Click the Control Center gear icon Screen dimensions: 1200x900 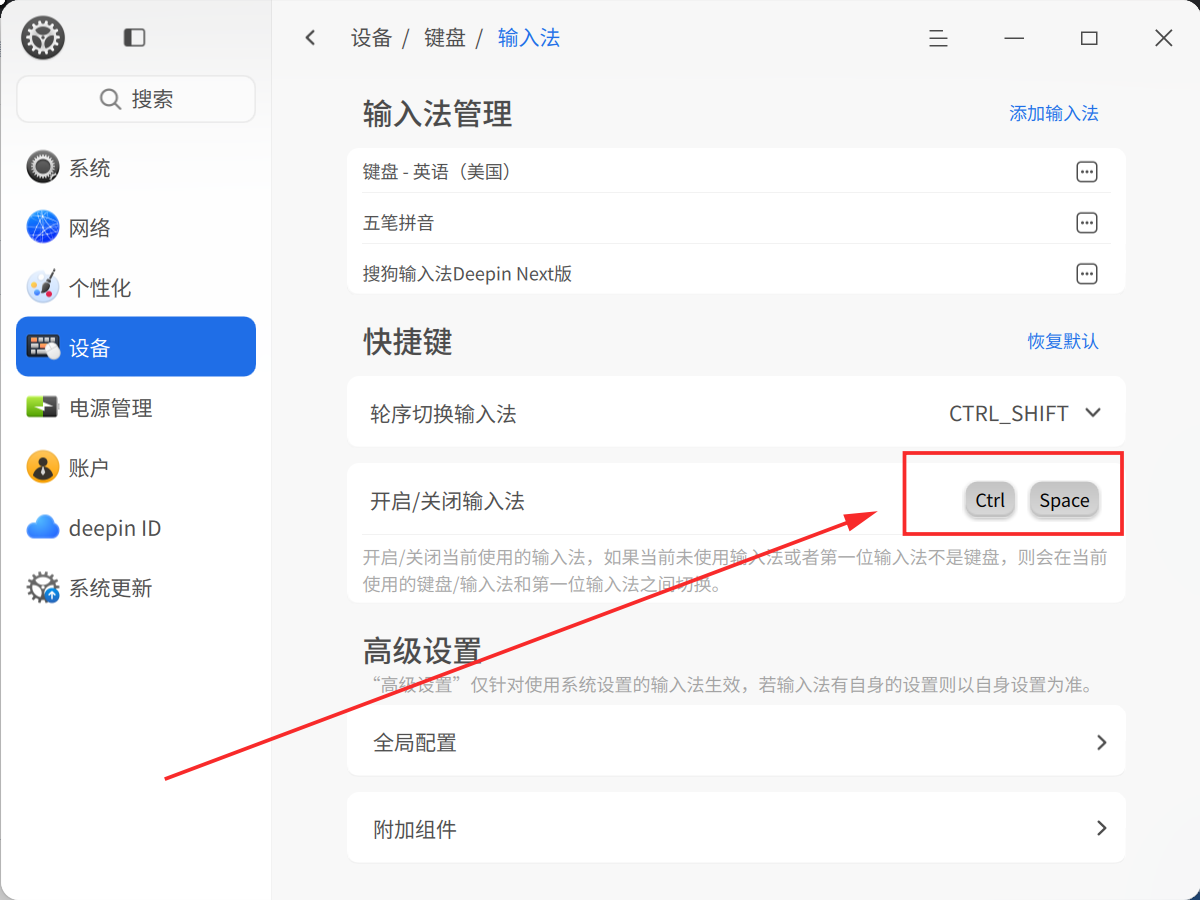click(x=43, y=38)
